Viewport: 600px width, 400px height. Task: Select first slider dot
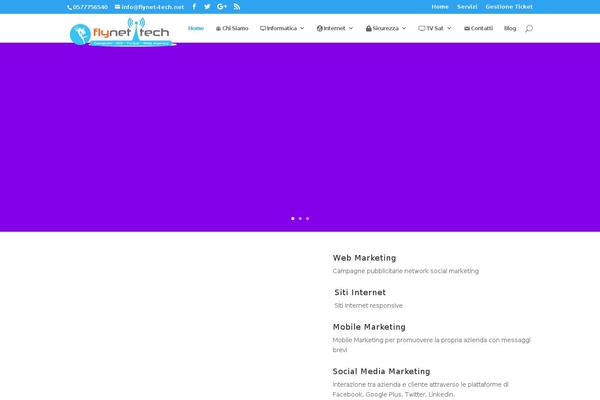coord(293,219)
